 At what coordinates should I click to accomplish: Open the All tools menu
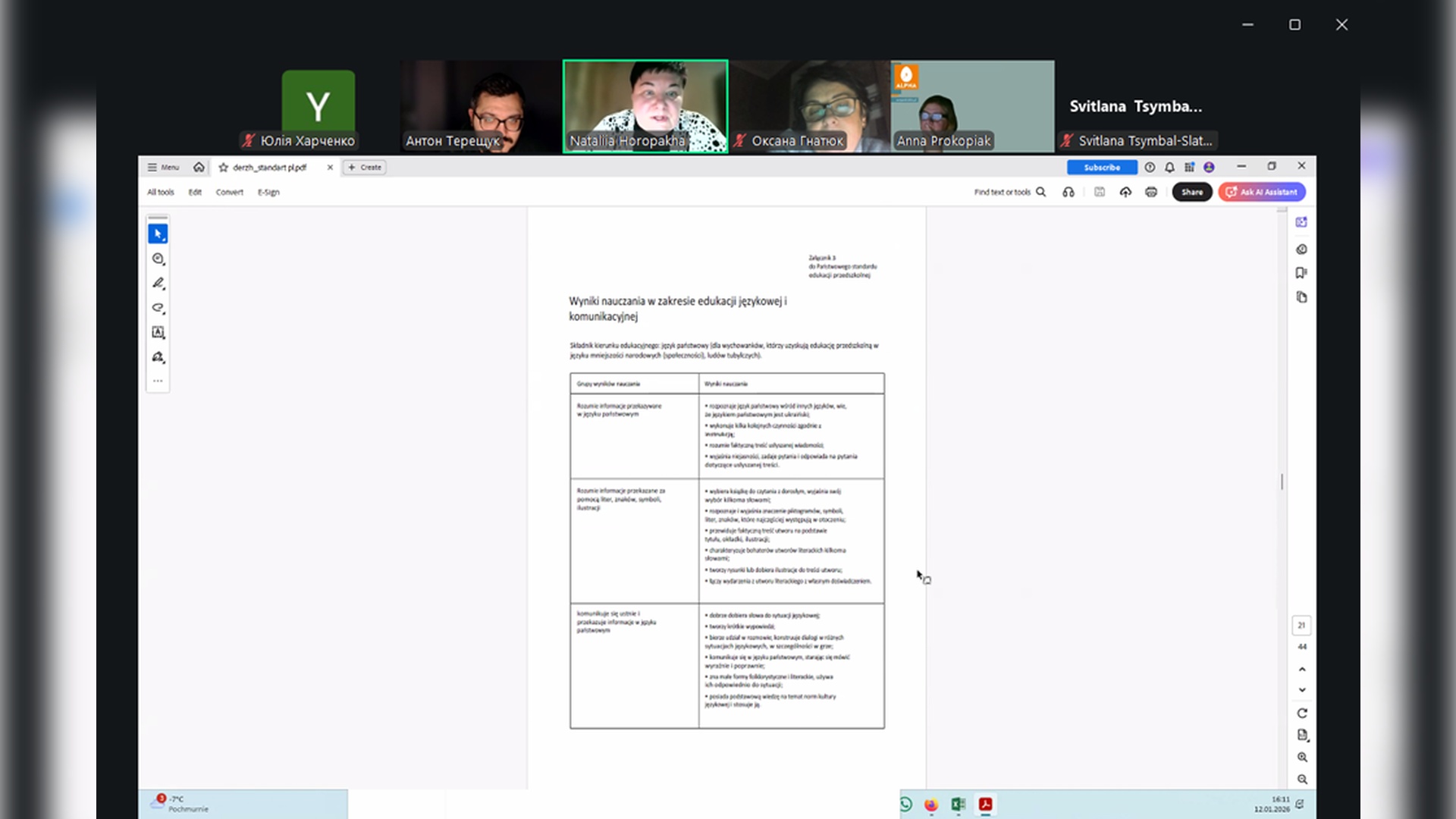click(x=161, y=192)
